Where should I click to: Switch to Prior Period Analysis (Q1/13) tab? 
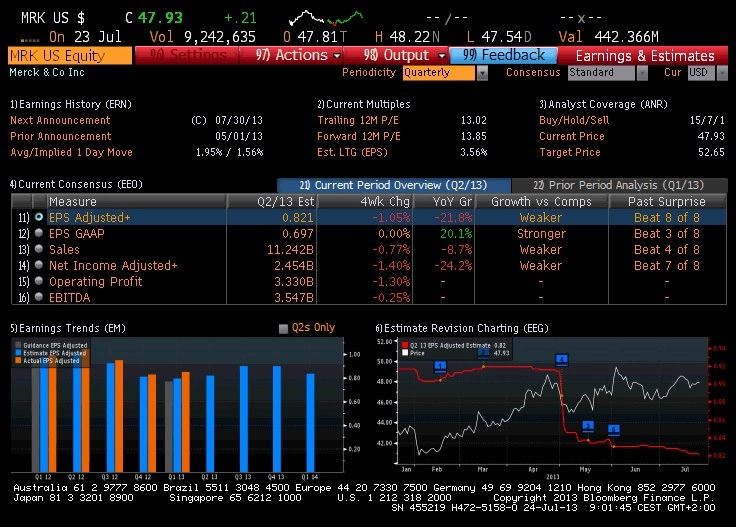tap(619, 185)
